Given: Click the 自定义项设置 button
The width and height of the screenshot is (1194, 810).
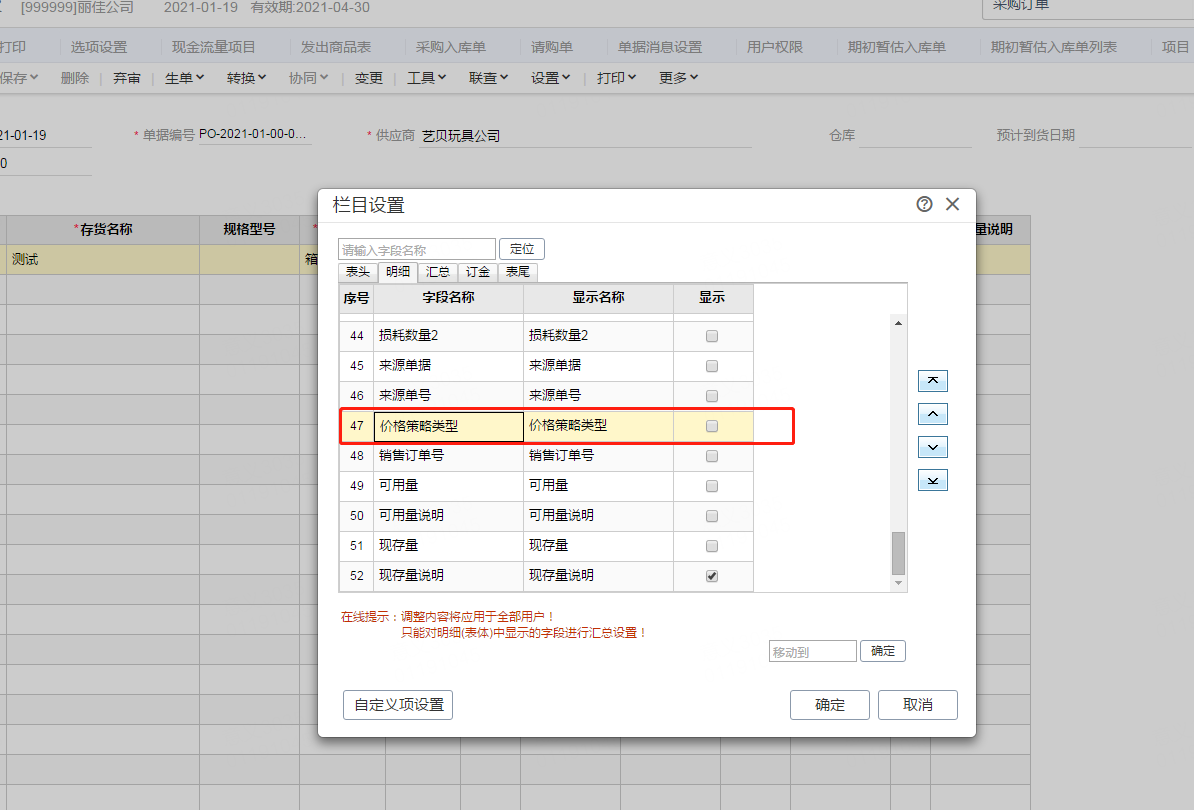Looking at the screenshot, I should [x=398, y=705].
